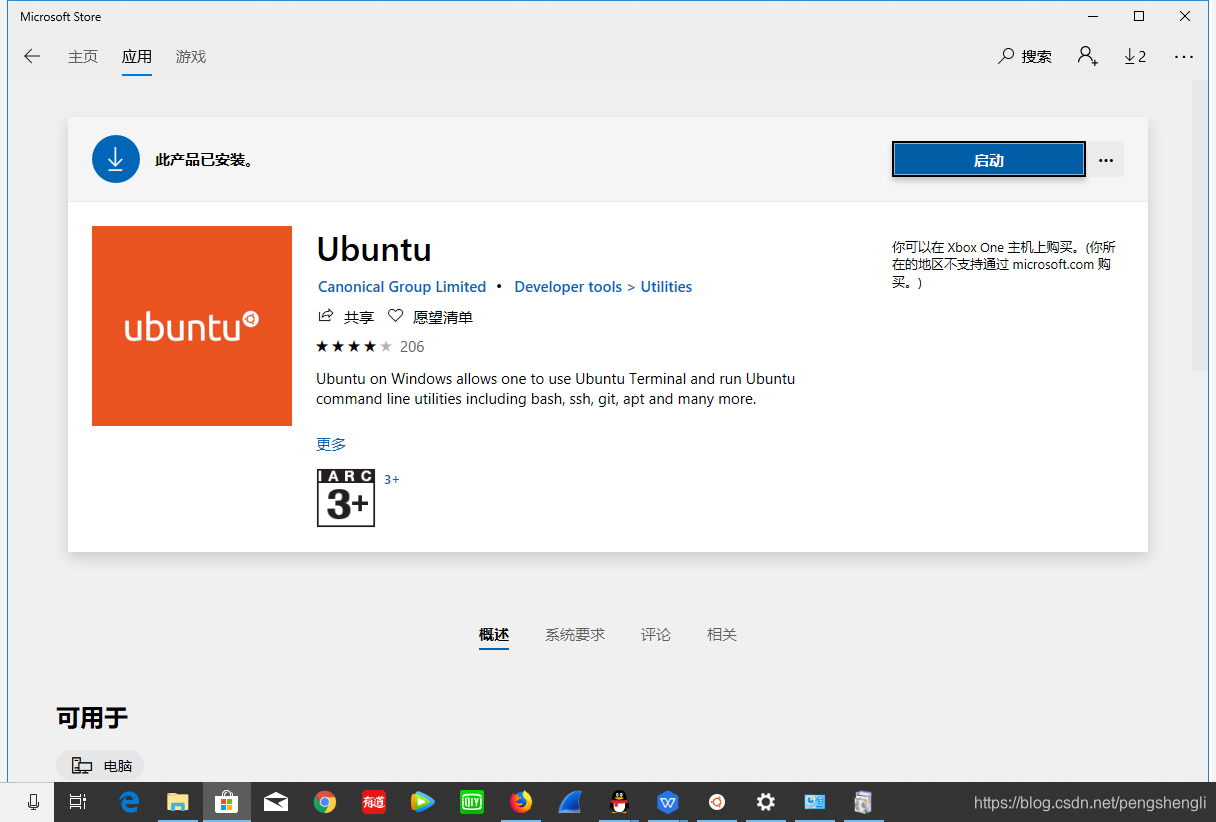
Task: Open Microsoft Edge from the taskbar
Action: coord(129,802)
